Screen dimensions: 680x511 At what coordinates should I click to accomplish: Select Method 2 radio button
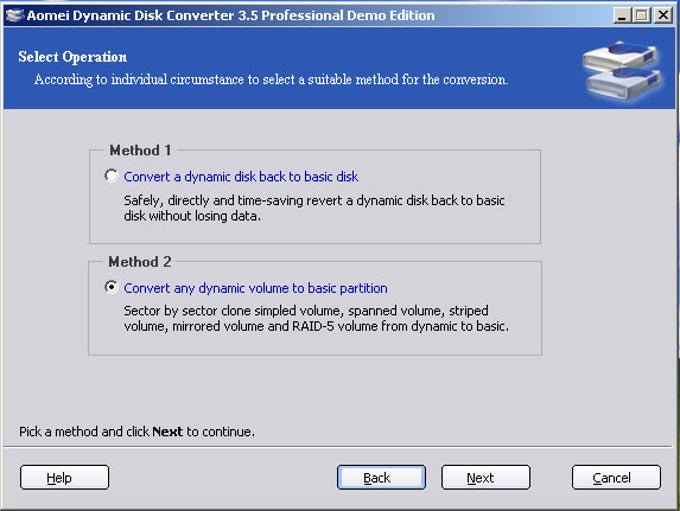tap(111, 287)
